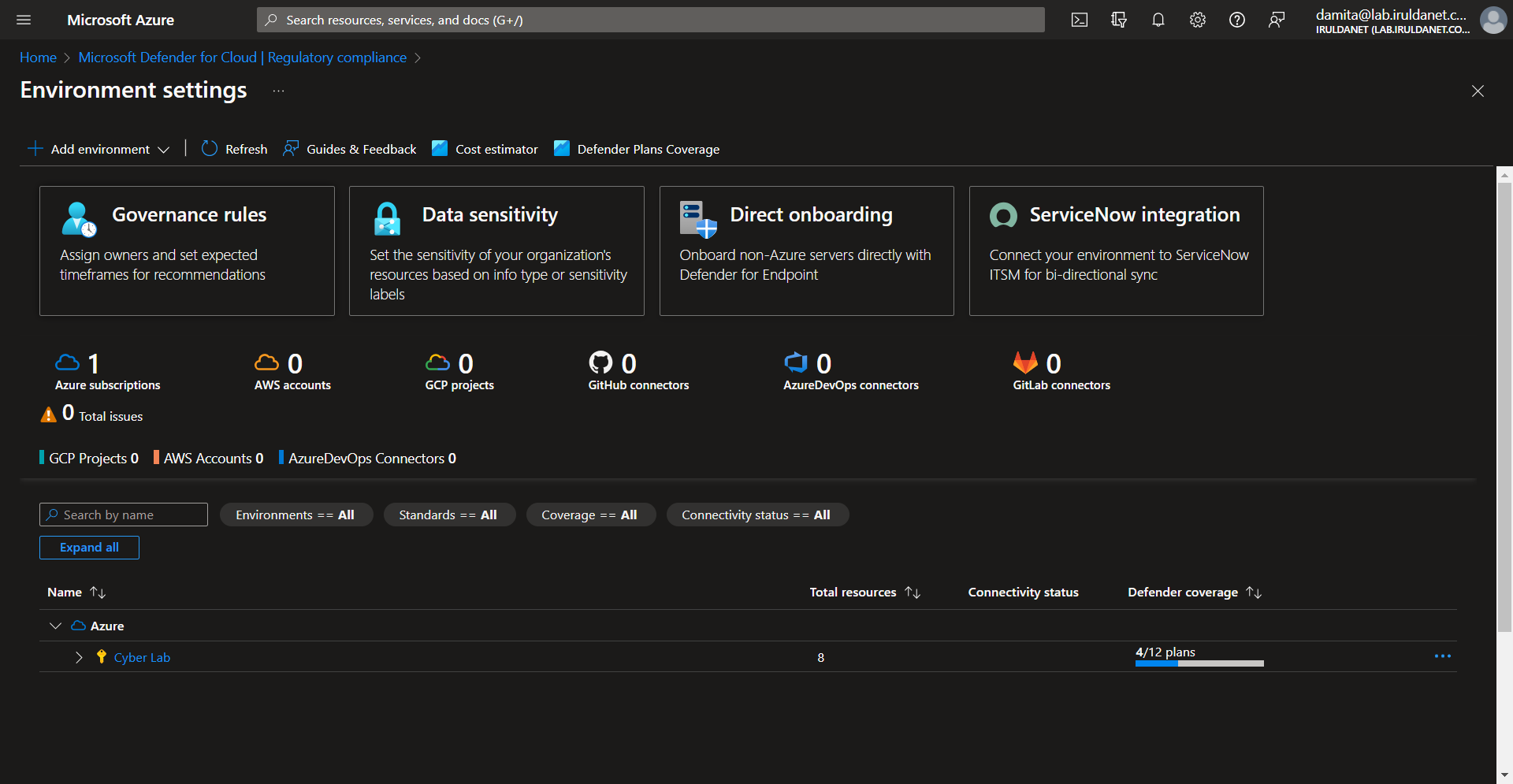
Task: Open the Directories and subscriptions filter icon
Action: point(1119,20)
